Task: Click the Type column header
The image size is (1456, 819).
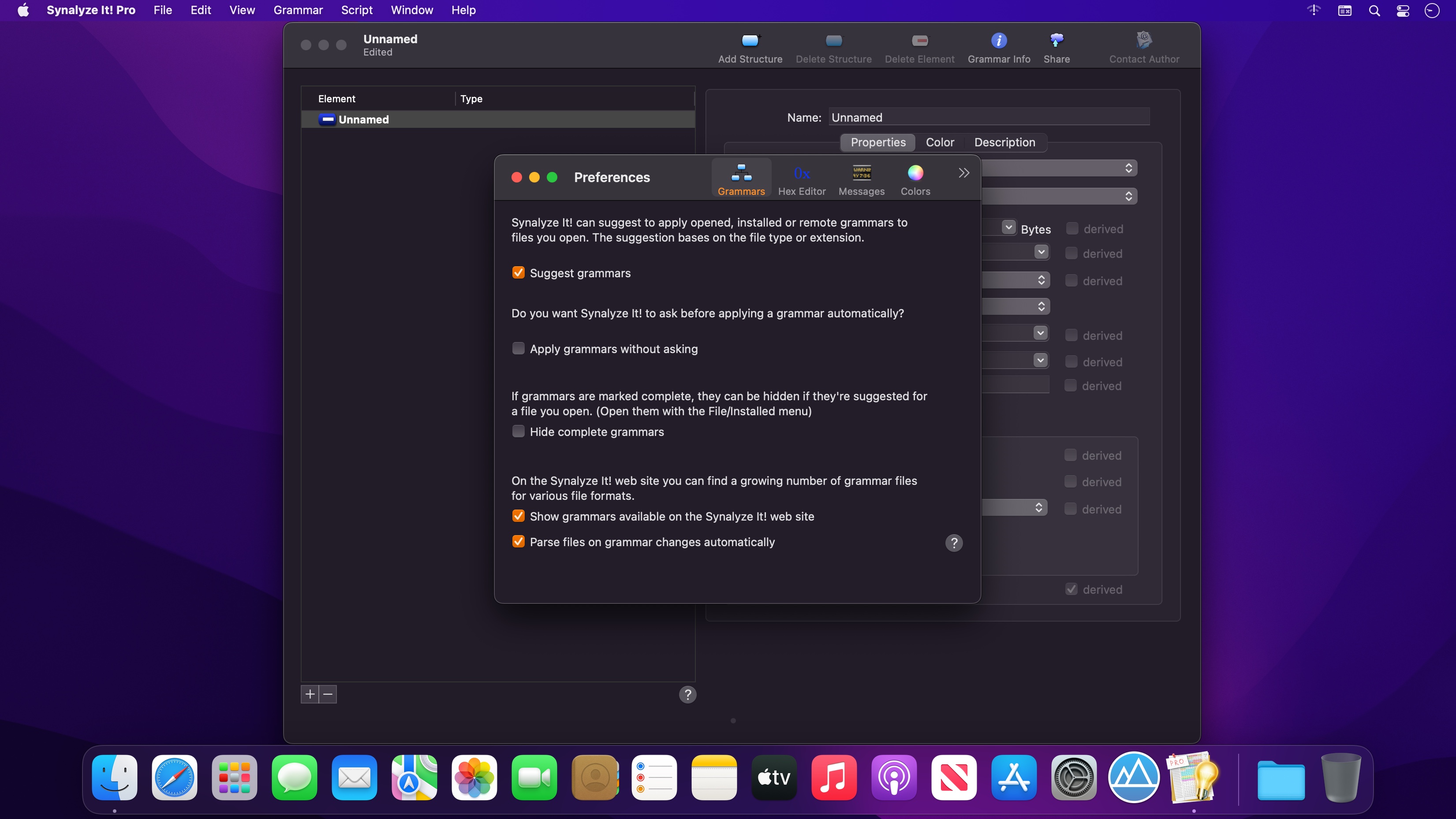Action: tap(574, 99)
